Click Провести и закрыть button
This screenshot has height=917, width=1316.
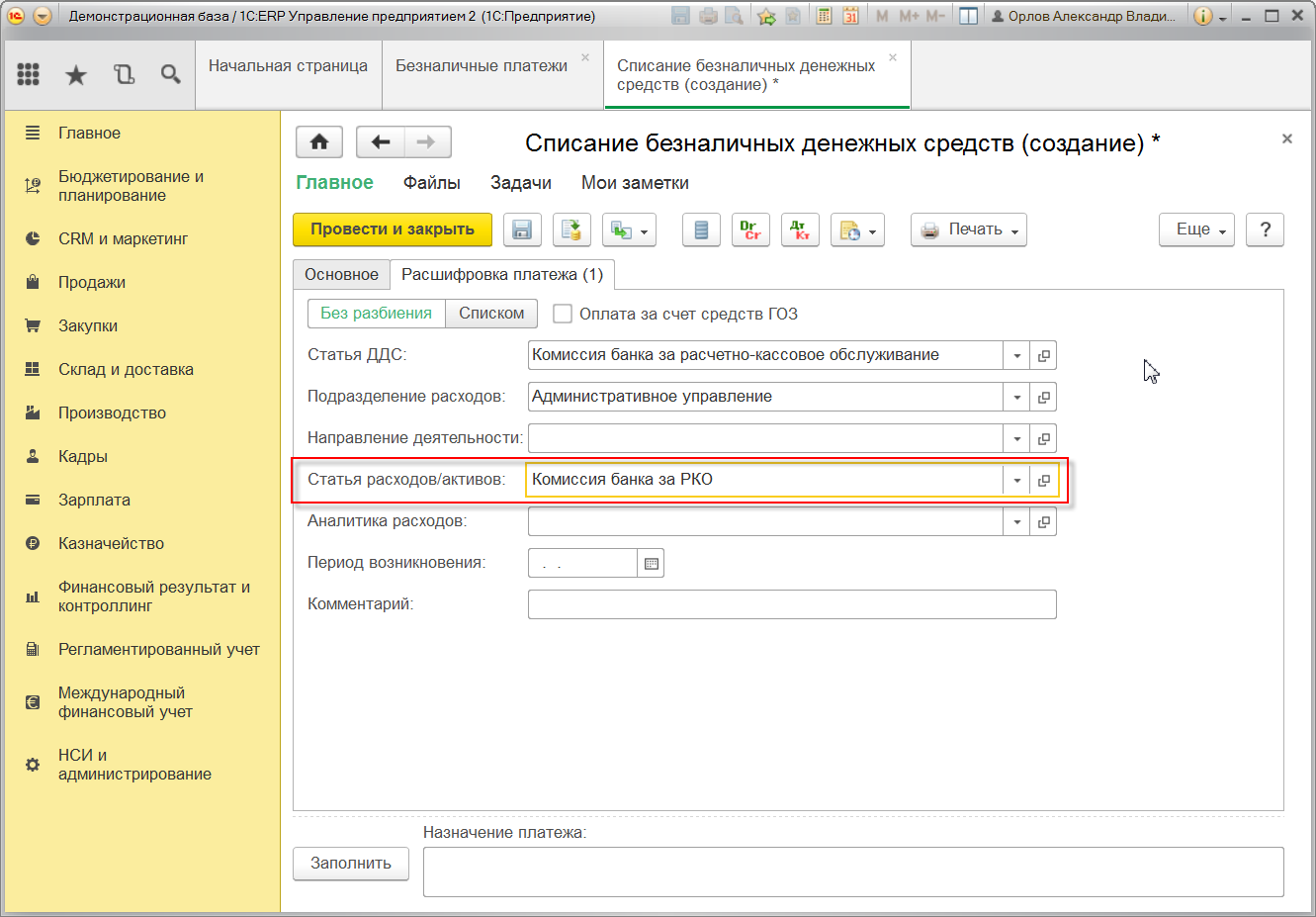click(x=393, y=229)
